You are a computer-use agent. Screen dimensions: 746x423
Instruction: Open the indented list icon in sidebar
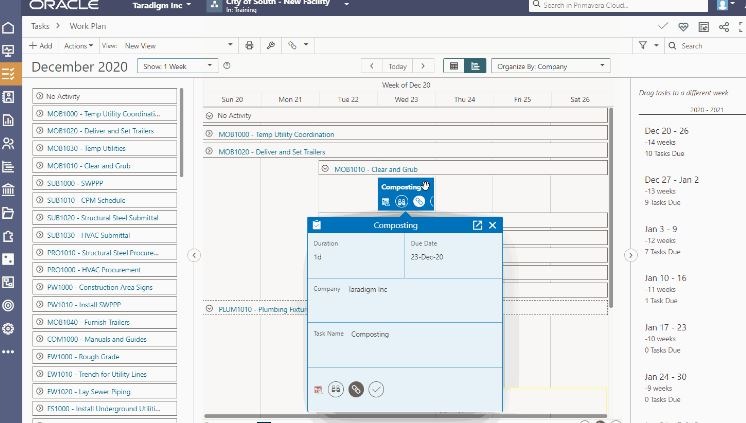coord(8,167)
